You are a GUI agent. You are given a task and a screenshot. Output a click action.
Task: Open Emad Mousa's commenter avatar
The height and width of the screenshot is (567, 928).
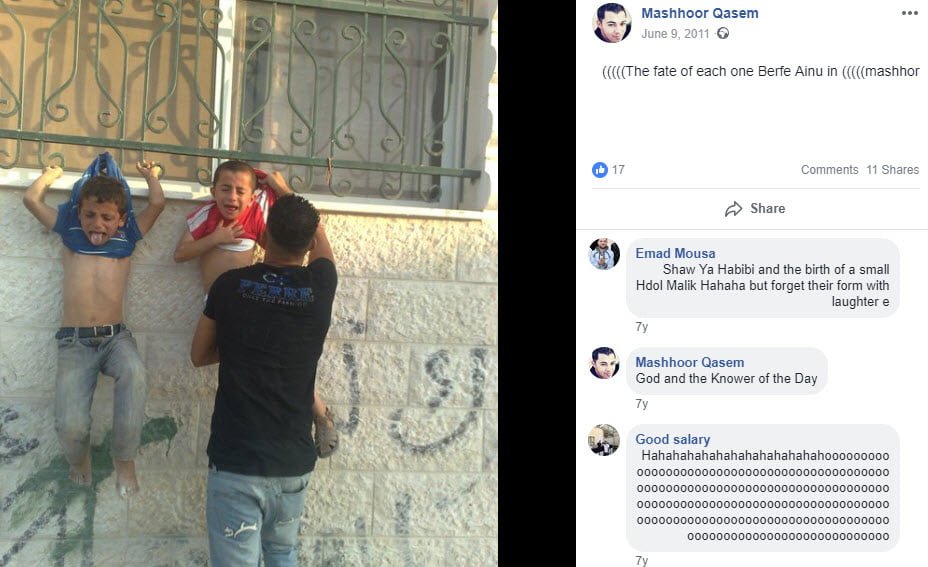(604, 254)
